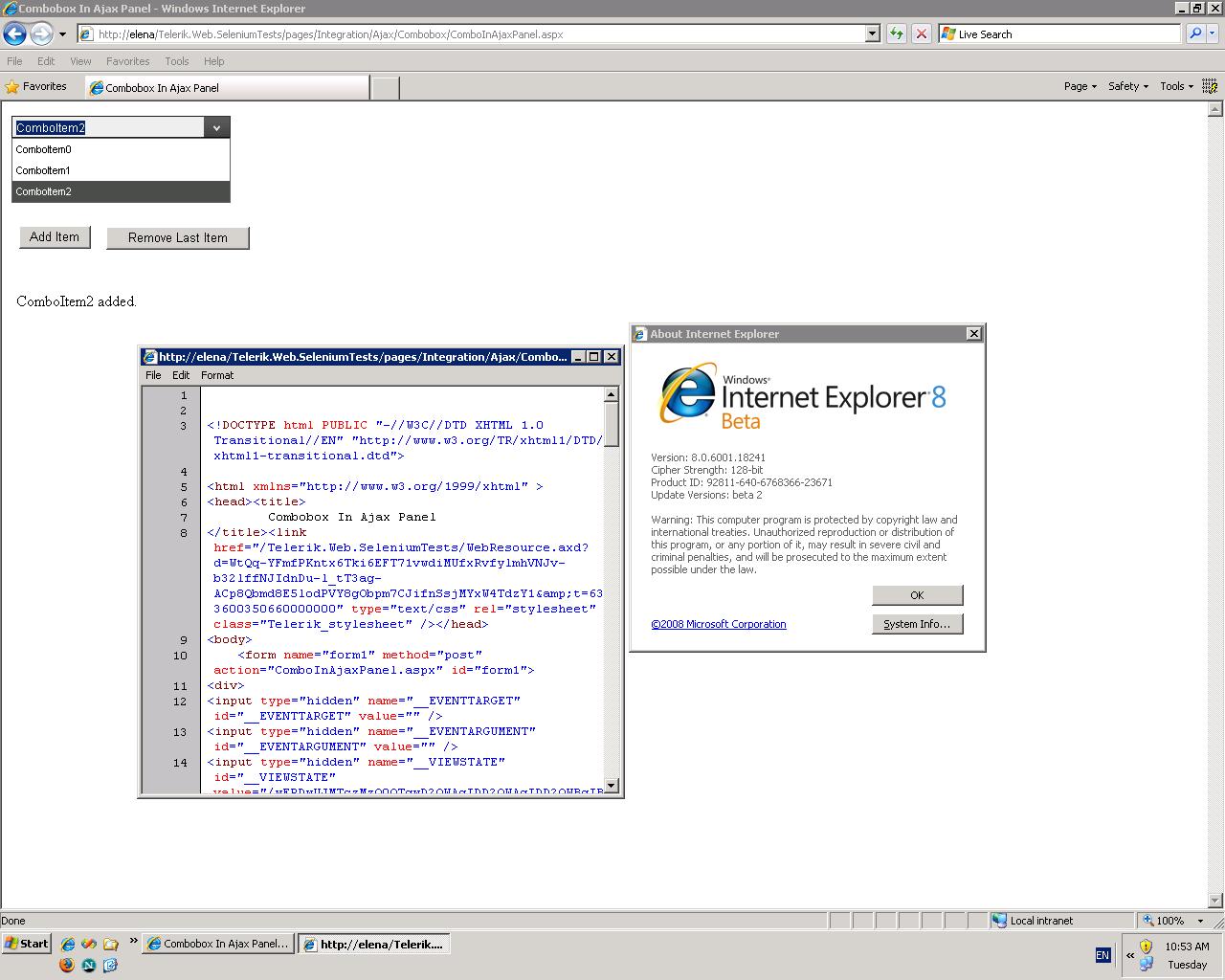Go forward with the browser Forward arrow
This screenshot has width=1225, height=980.
pyautogui.click(x=41, y=34)
